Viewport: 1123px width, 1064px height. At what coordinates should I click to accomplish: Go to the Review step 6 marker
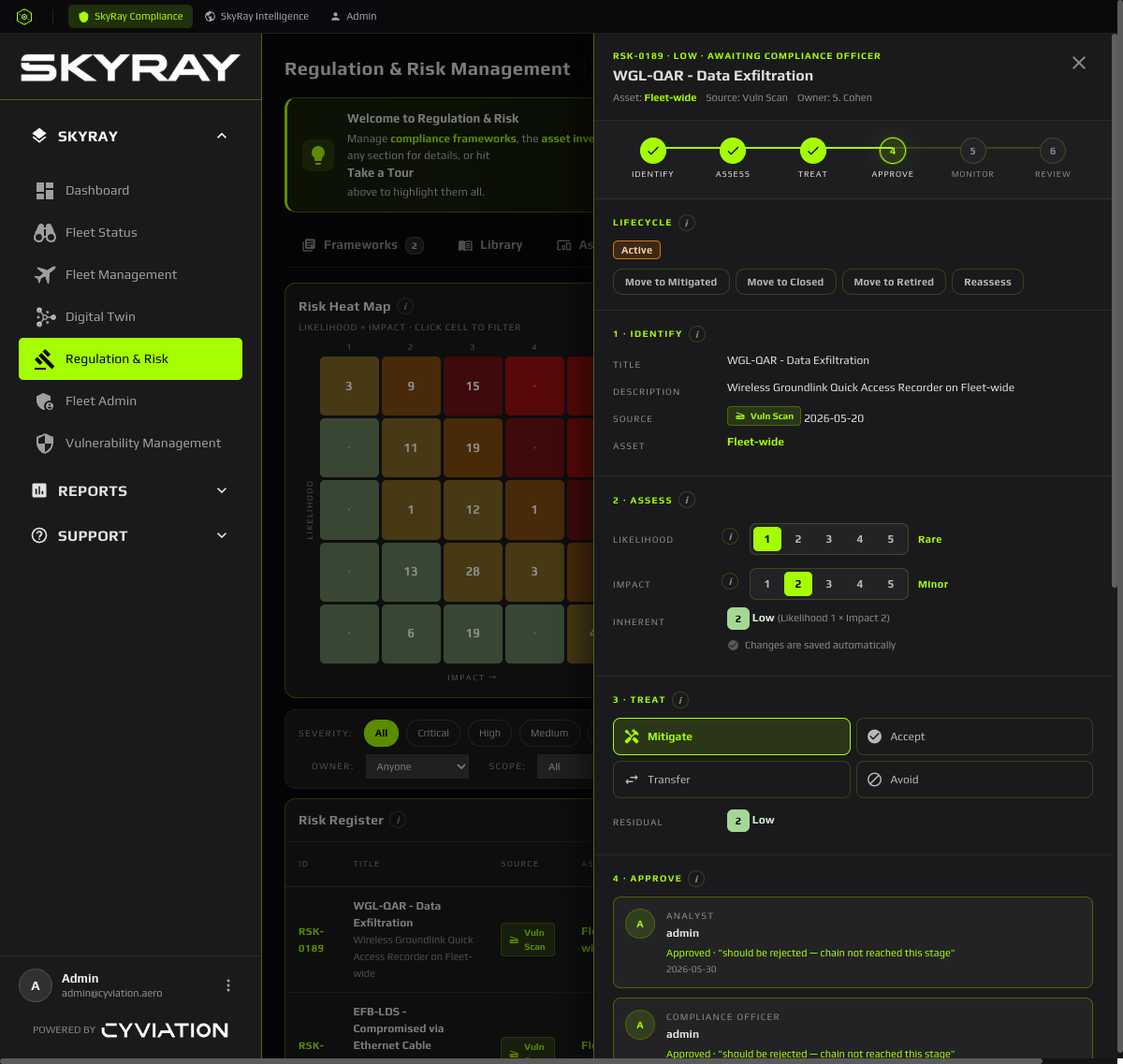point(1053,151)
